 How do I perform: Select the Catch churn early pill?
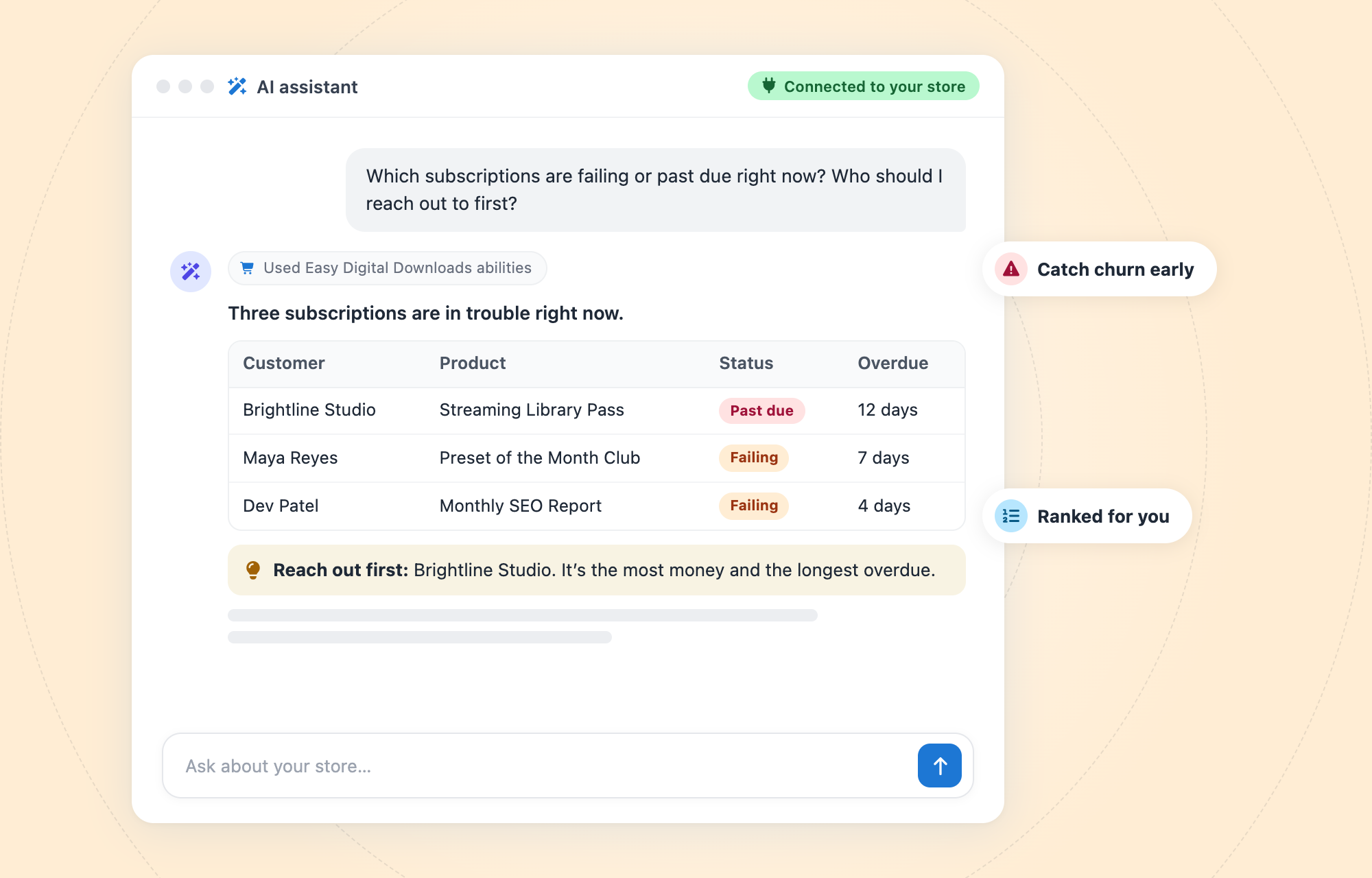pyautogui.click(x=1100, y=269)
